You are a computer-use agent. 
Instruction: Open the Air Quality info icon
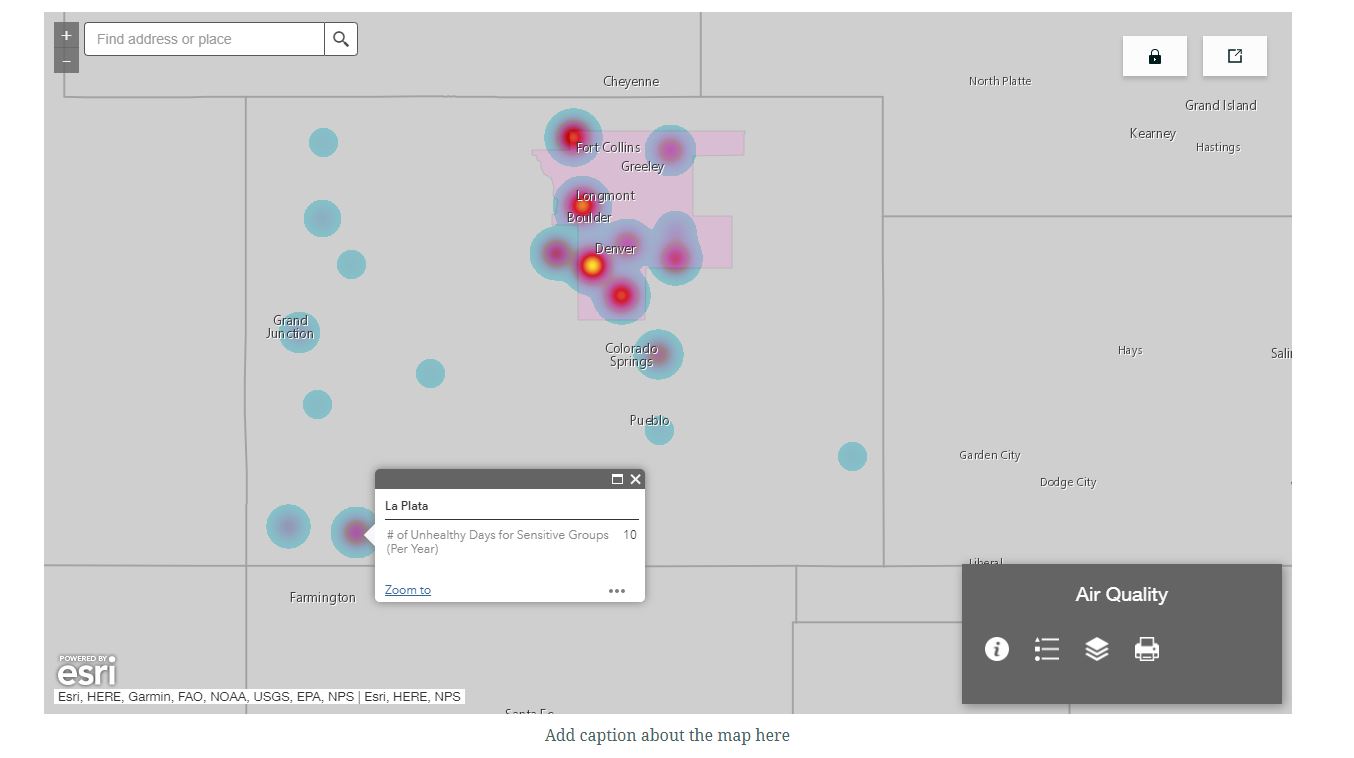coord(997,649)
